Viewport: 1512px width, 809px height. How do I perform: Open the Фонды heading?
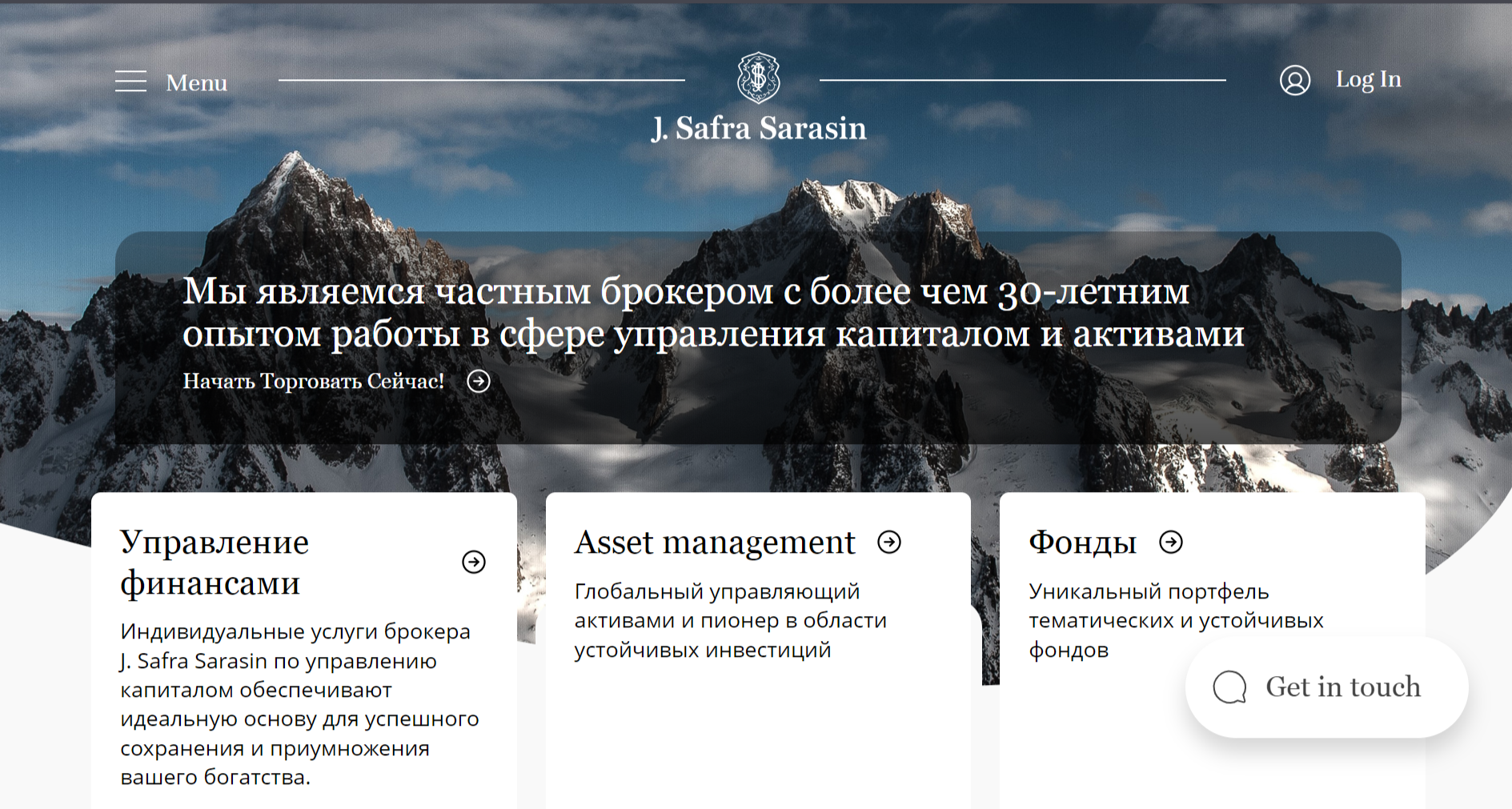point(1082,543)
